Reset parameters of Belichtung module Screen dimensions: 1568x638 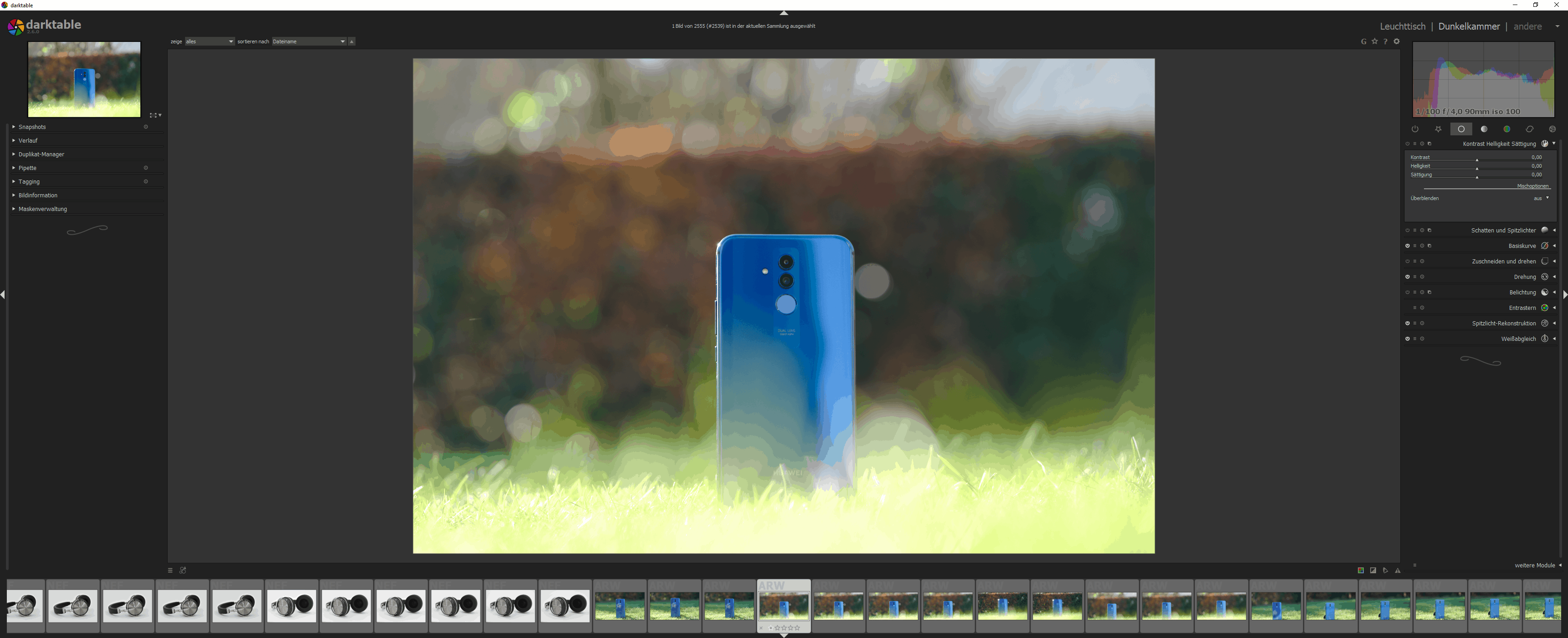(x=1422, y=292)
